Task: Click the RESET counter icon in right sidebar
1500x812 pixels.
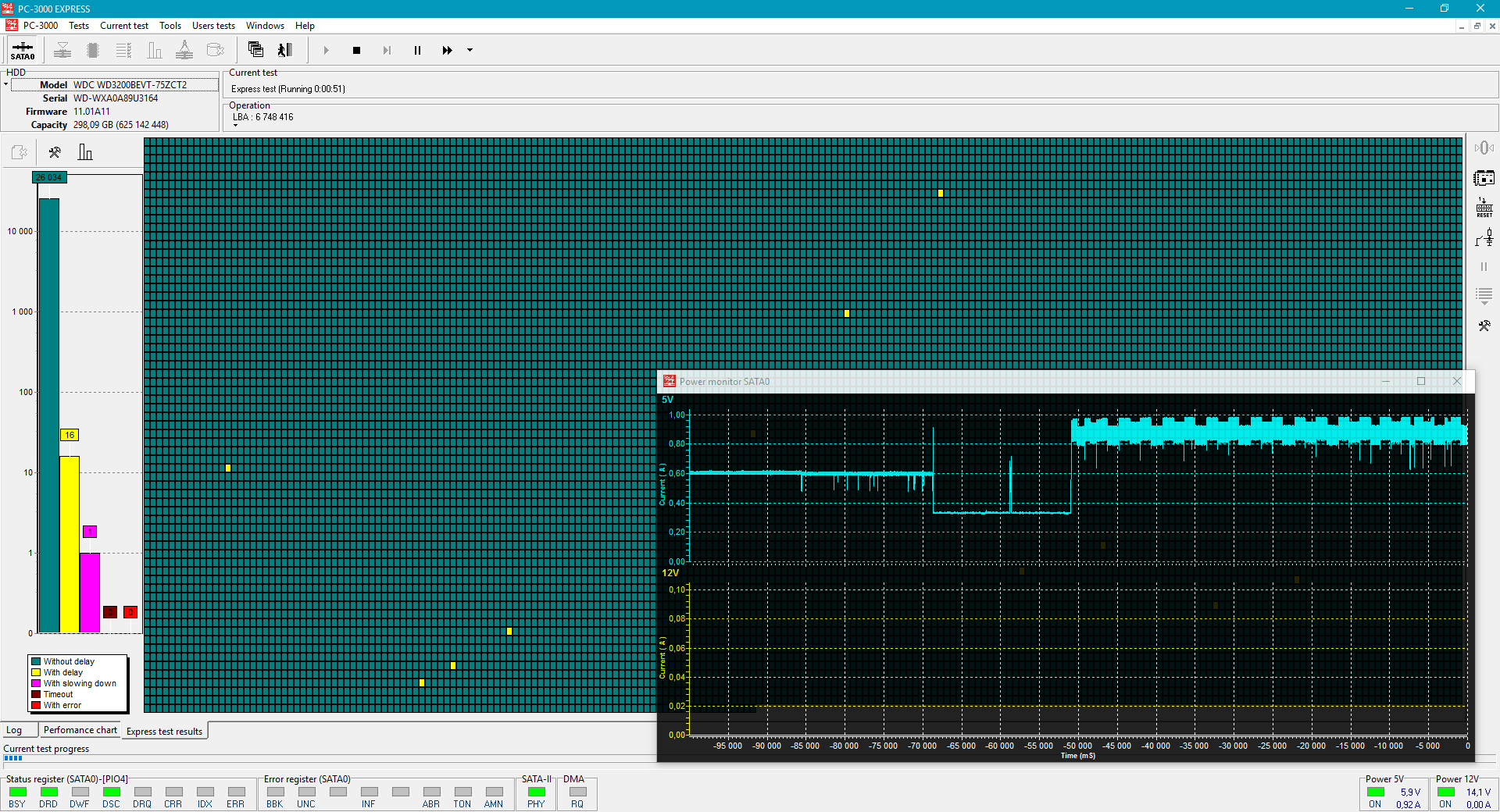Action: pyautogui.click(x=1484, y=208)
